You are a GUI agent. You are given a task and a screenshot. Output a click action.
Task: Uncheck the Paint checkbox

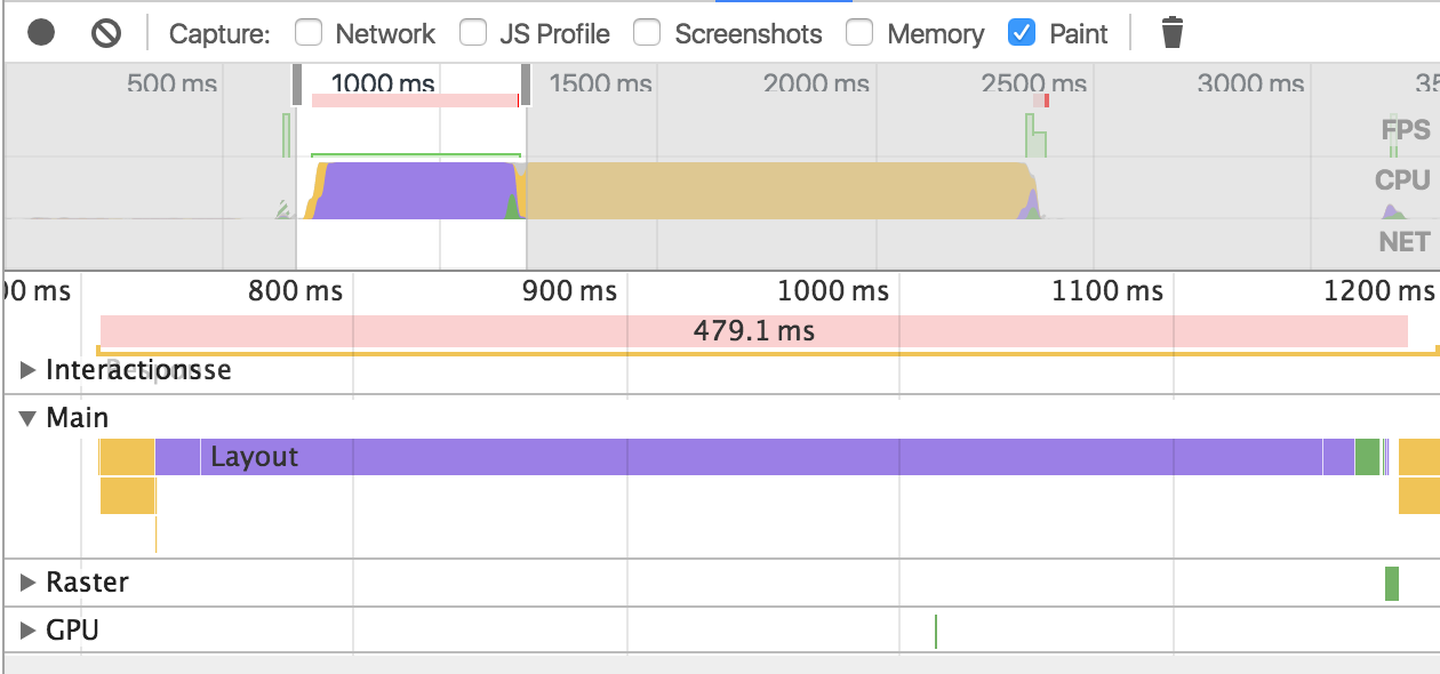[x=1022, y=33]
